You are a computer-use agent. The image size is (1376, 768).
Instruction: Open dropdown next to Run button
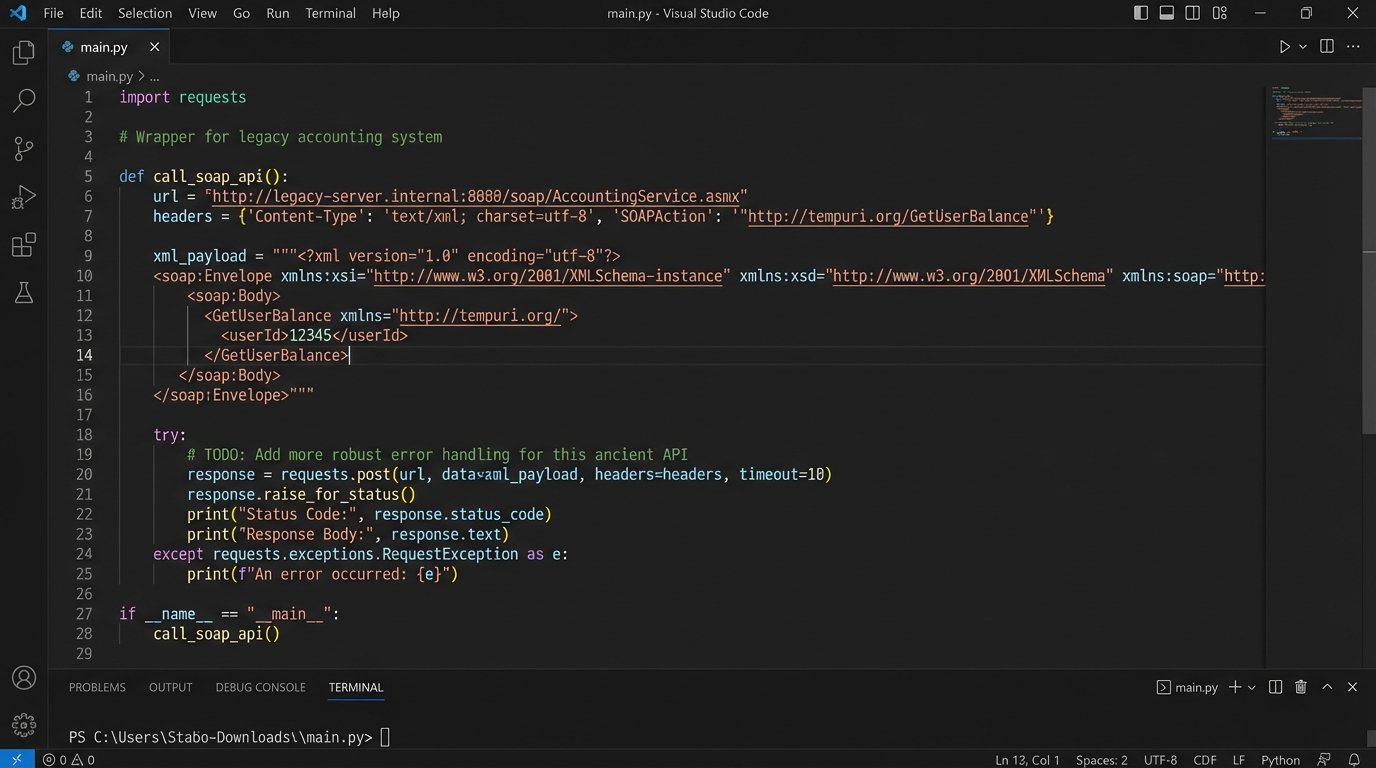click(x=1303, y=47)
